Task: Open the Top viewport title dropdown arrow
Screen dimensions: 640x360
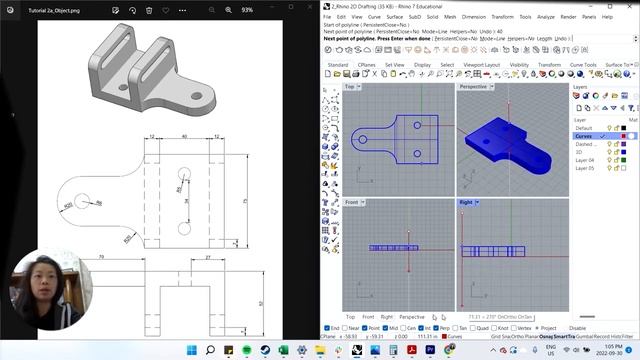Action: coord(359,87)
